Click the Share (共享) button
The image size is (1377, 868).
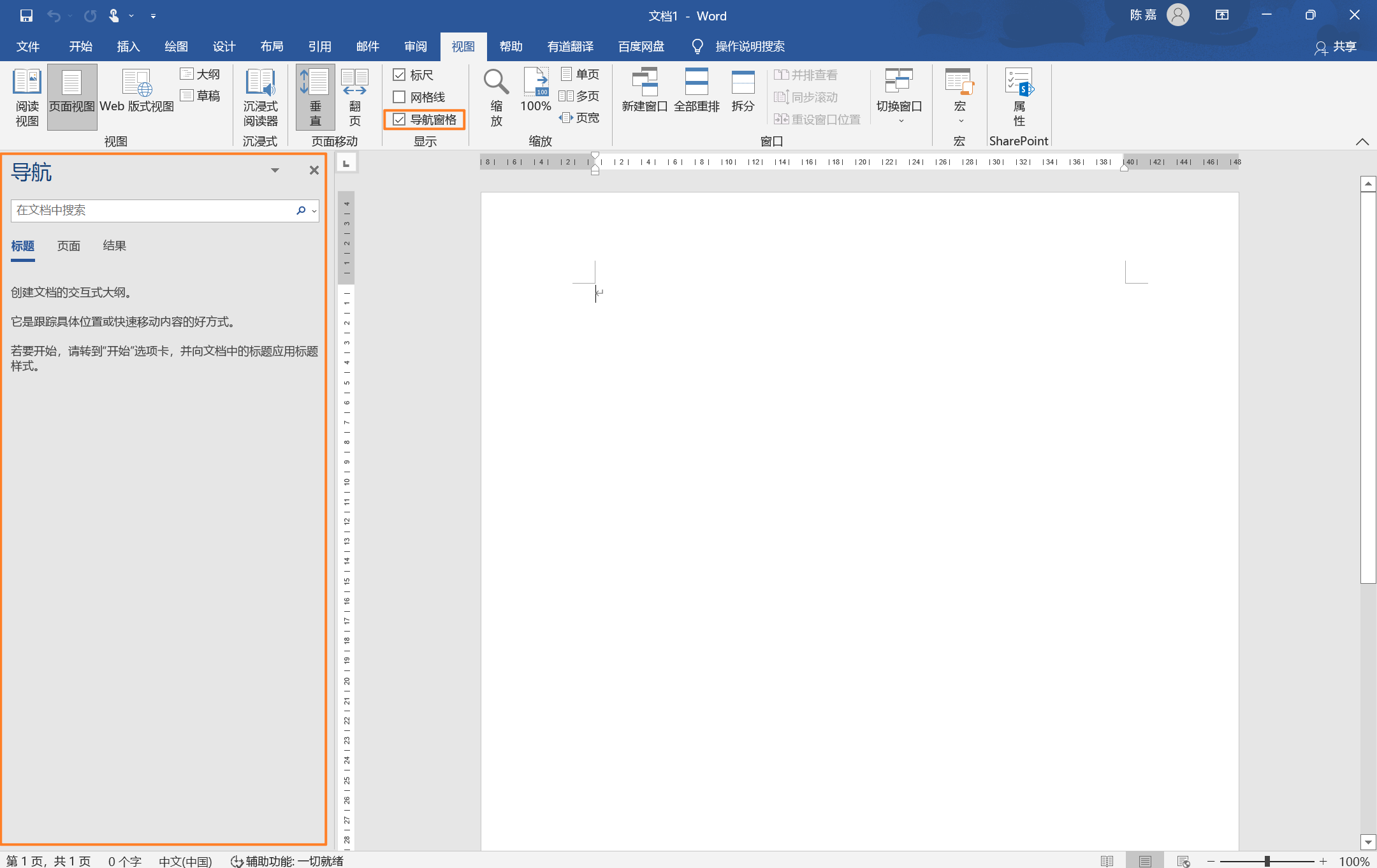pyautogui.click(x=1336, y=47)
